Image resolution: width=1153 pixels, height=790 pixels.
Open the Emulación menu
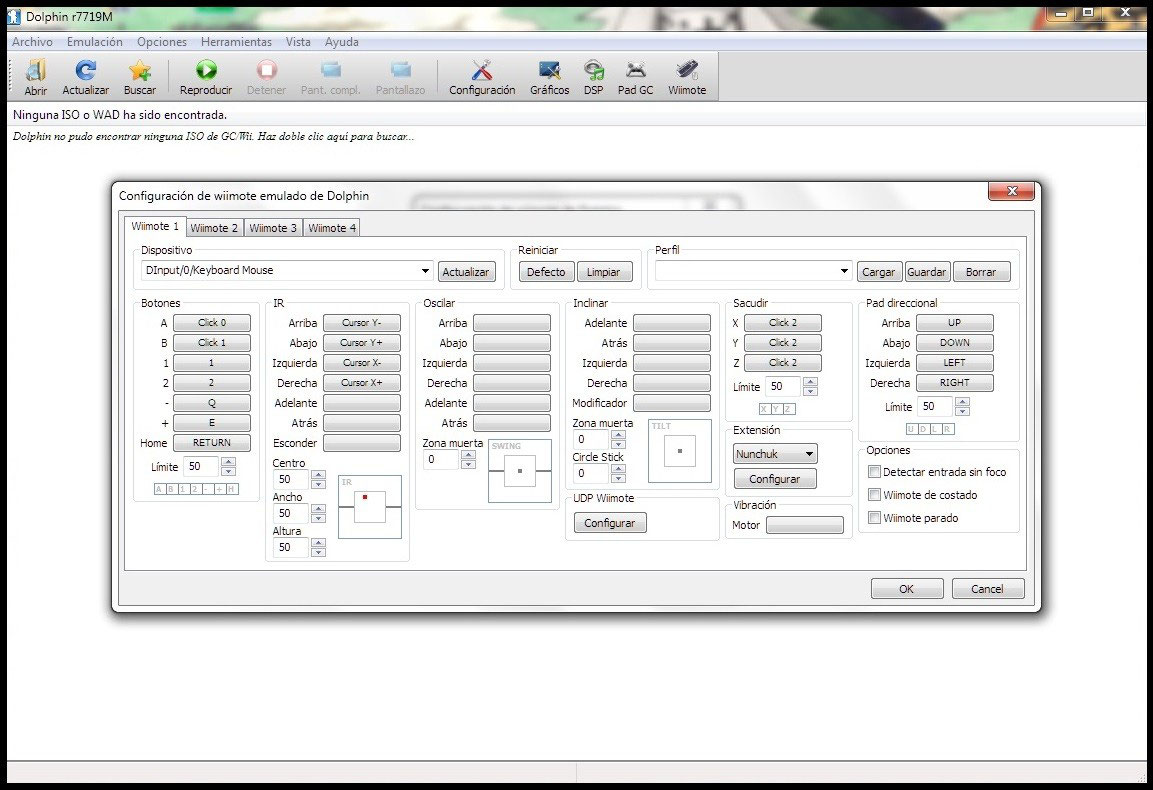pyautogui.click(x=95, y=42)
